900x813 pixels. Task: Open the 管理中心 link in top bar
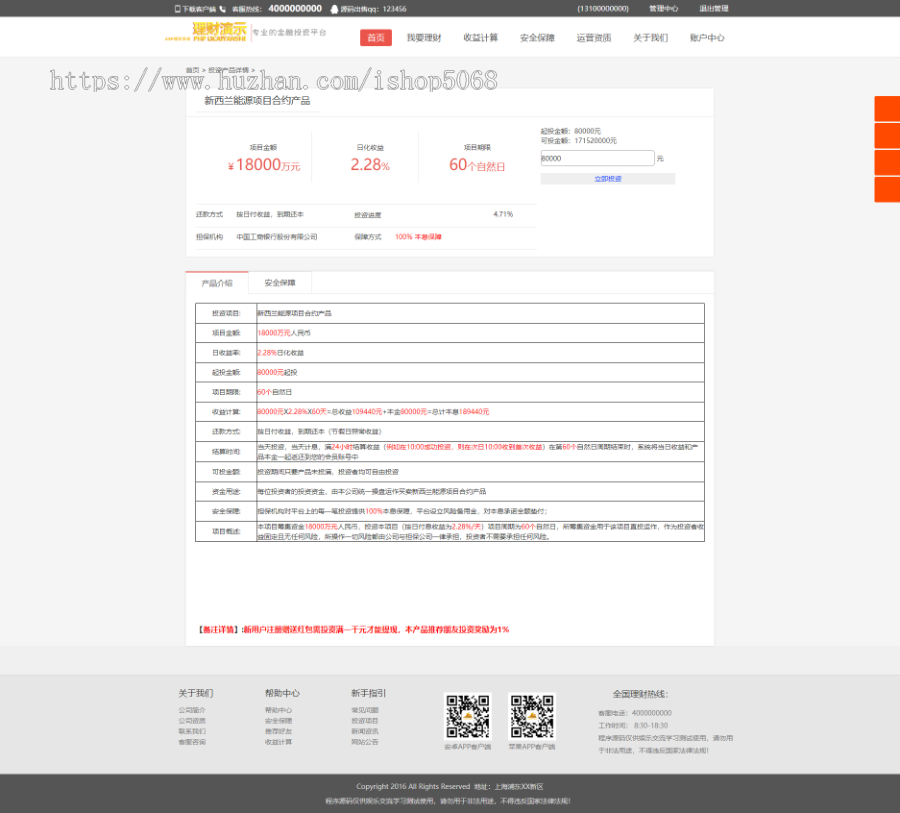(663, 8)
